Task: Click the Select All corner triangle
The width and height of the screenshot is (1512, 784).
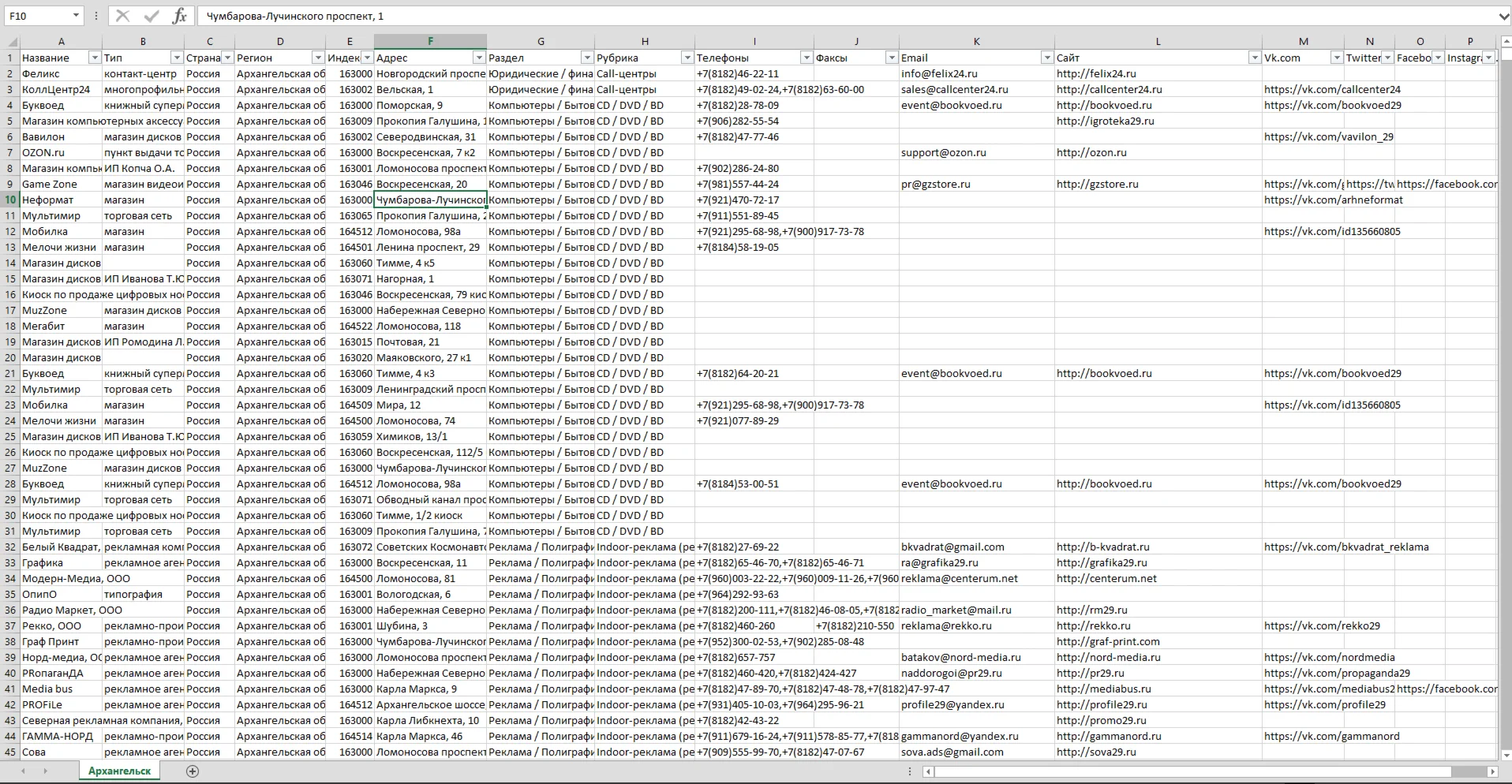Action: tap(12, 42)
